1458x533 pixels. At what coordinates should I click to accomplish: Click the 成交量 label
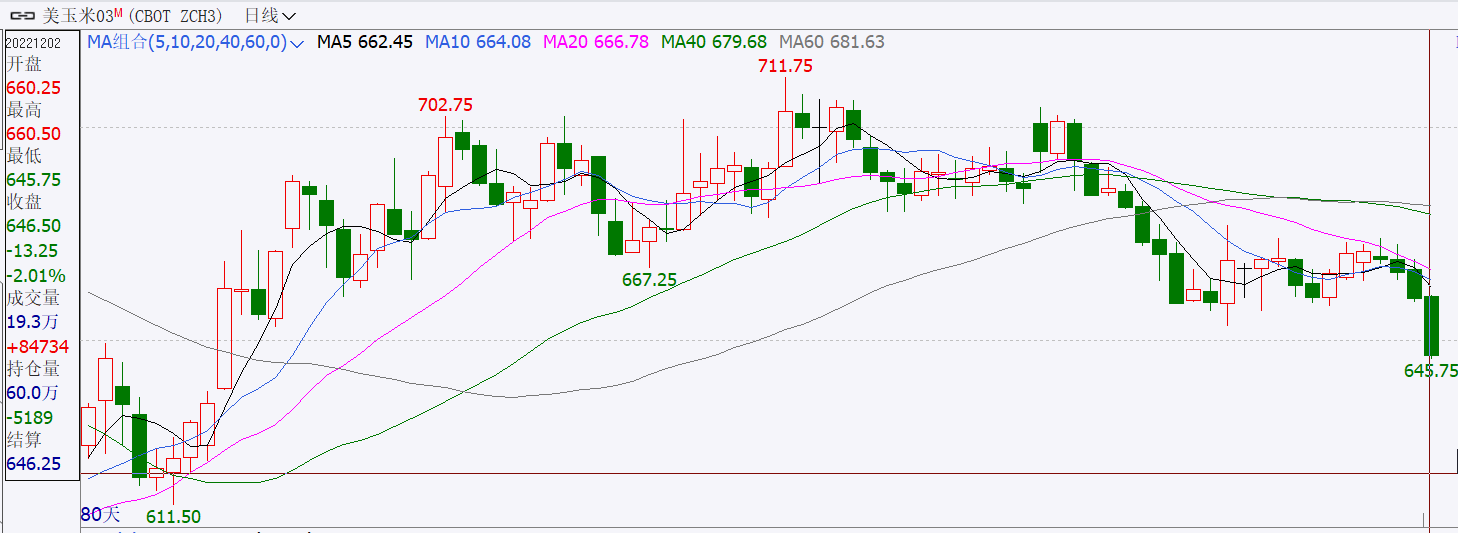[33, 298]
